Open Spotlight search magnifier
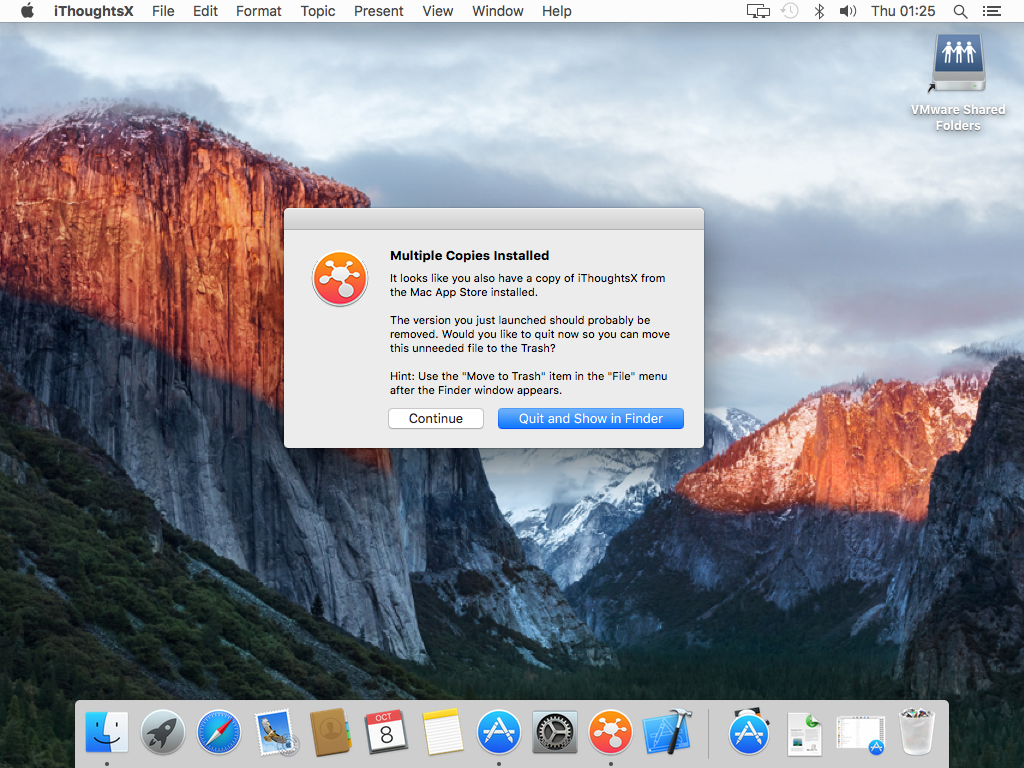Viewport: 1024px width, 768px height. click(960, 11)
